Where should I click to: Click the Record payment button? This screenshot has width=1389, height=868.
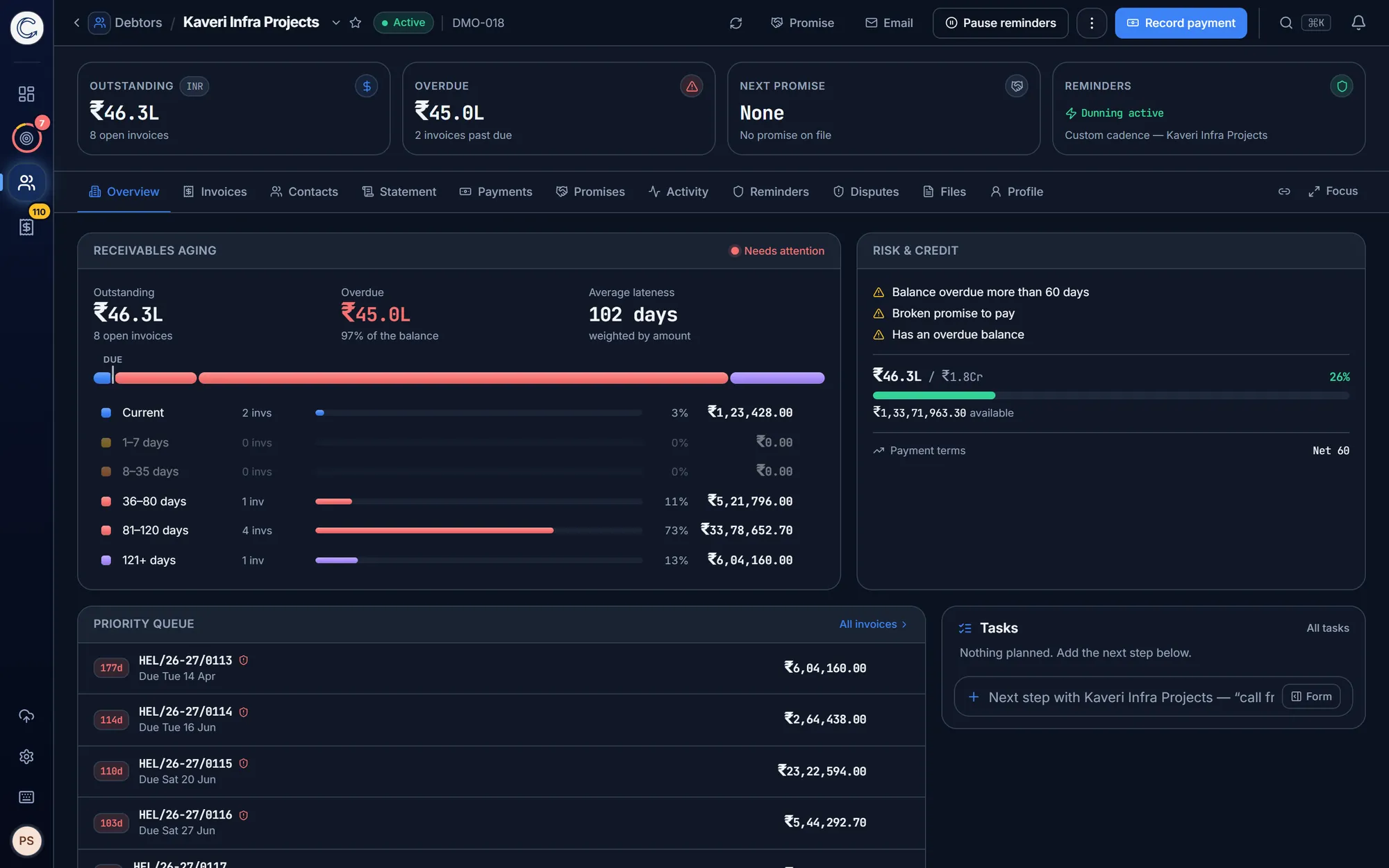point(1181,23)
